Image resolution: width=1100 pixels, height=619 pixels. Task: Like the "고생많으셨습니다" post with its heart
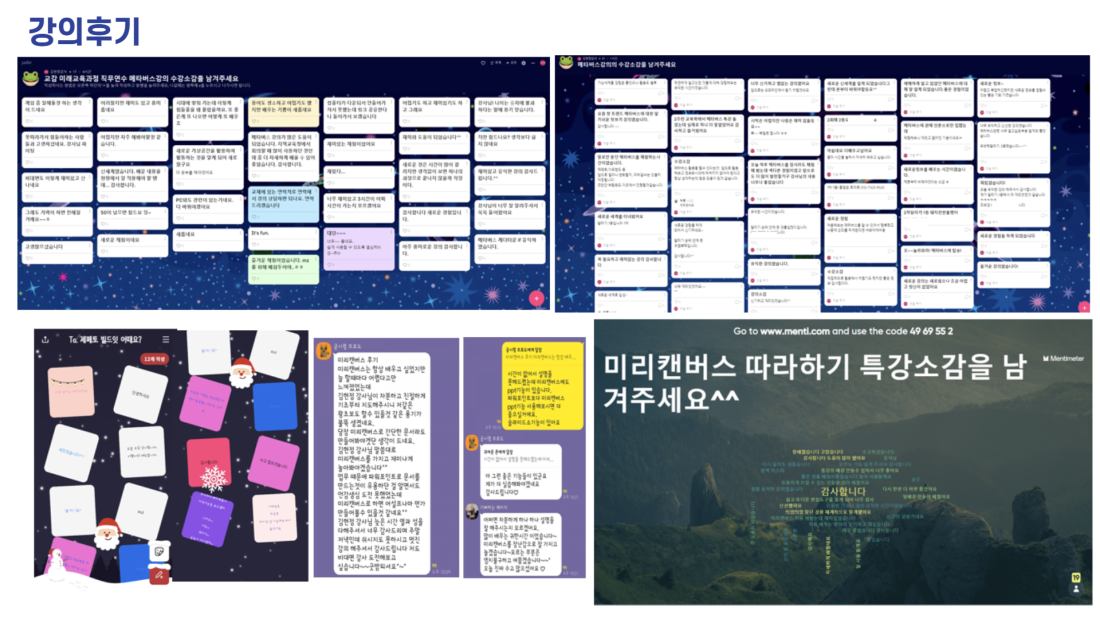[27, 258]
